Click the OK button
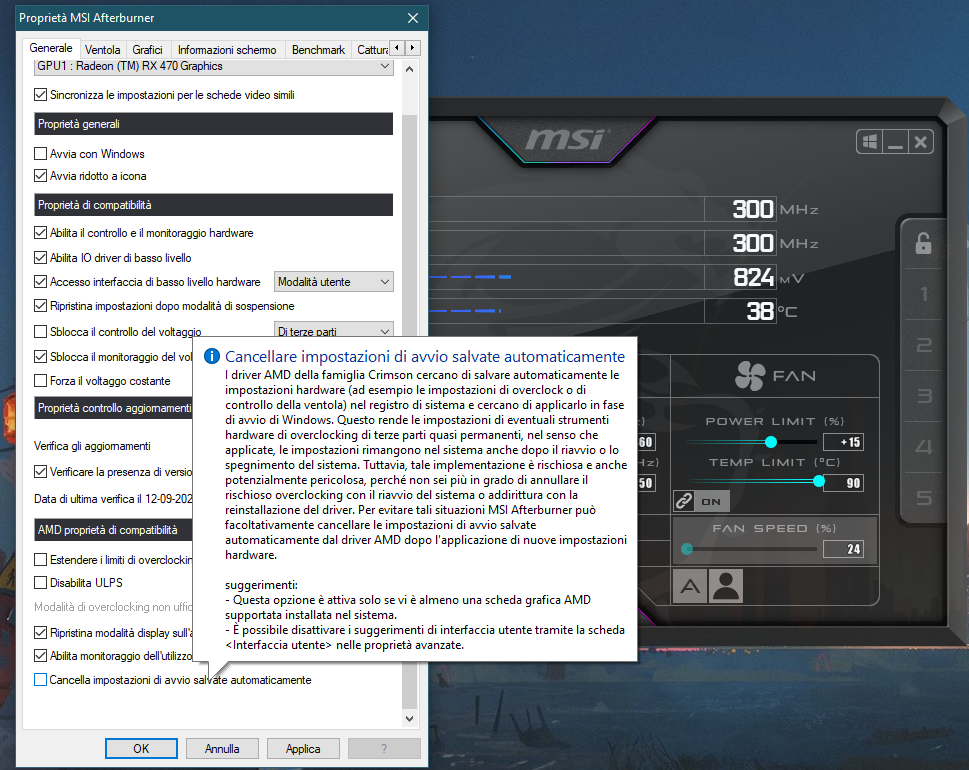 [x=141, y=748]
